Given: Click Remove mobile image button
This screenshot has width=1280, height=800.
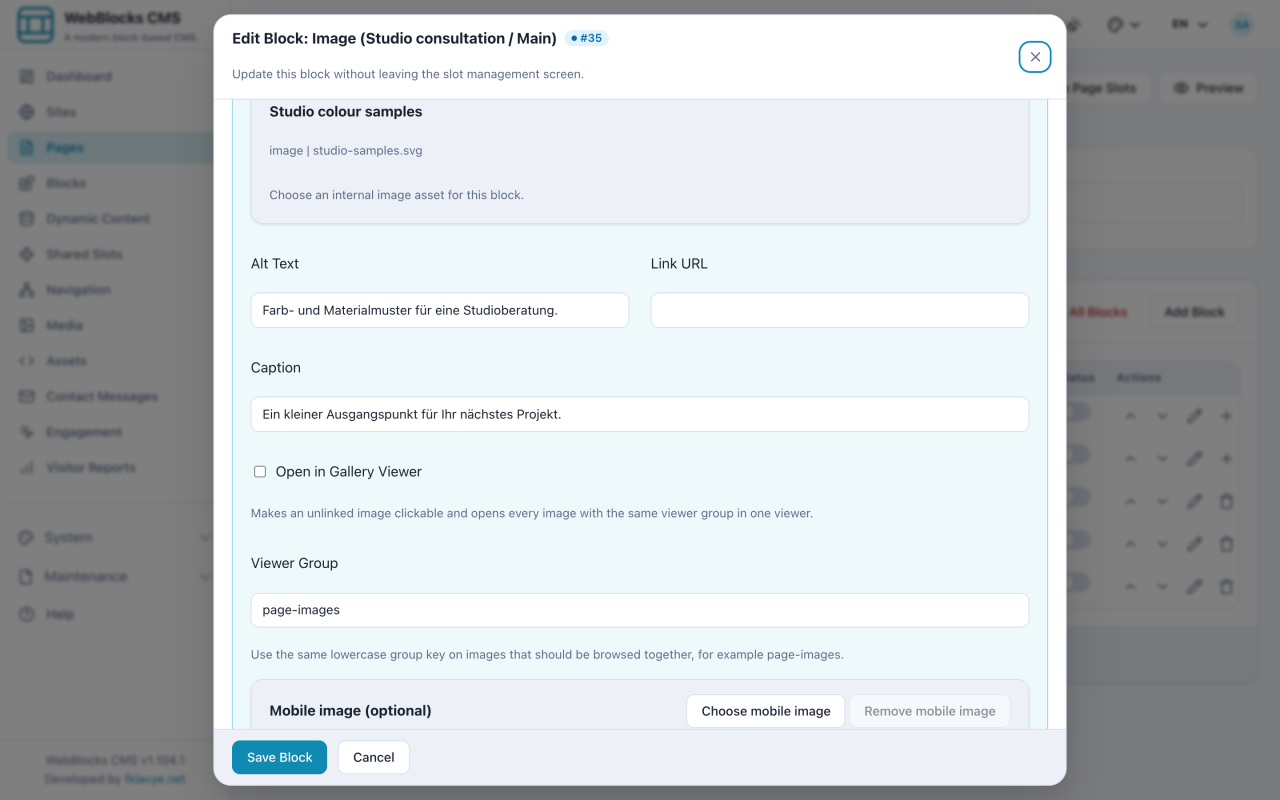Looking at the screenshot, I should tap(930, 711).
